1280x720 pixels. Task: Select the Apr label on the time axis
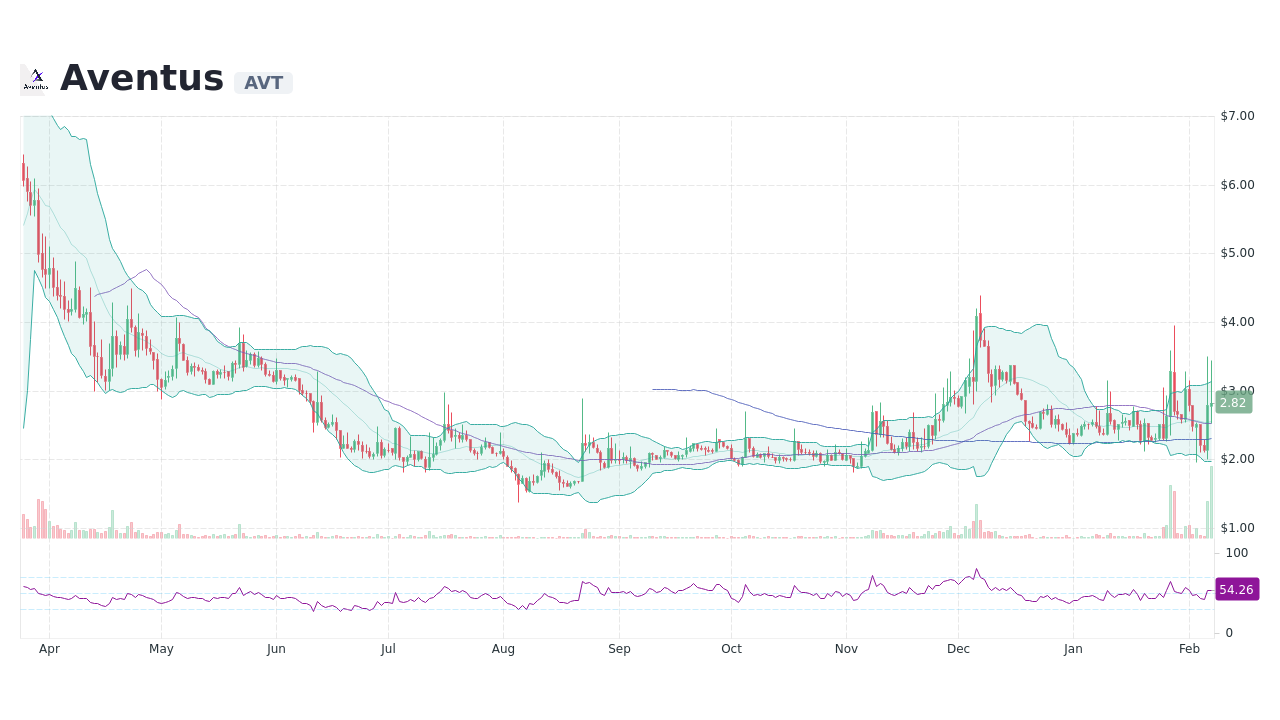(x=49, y=649)
